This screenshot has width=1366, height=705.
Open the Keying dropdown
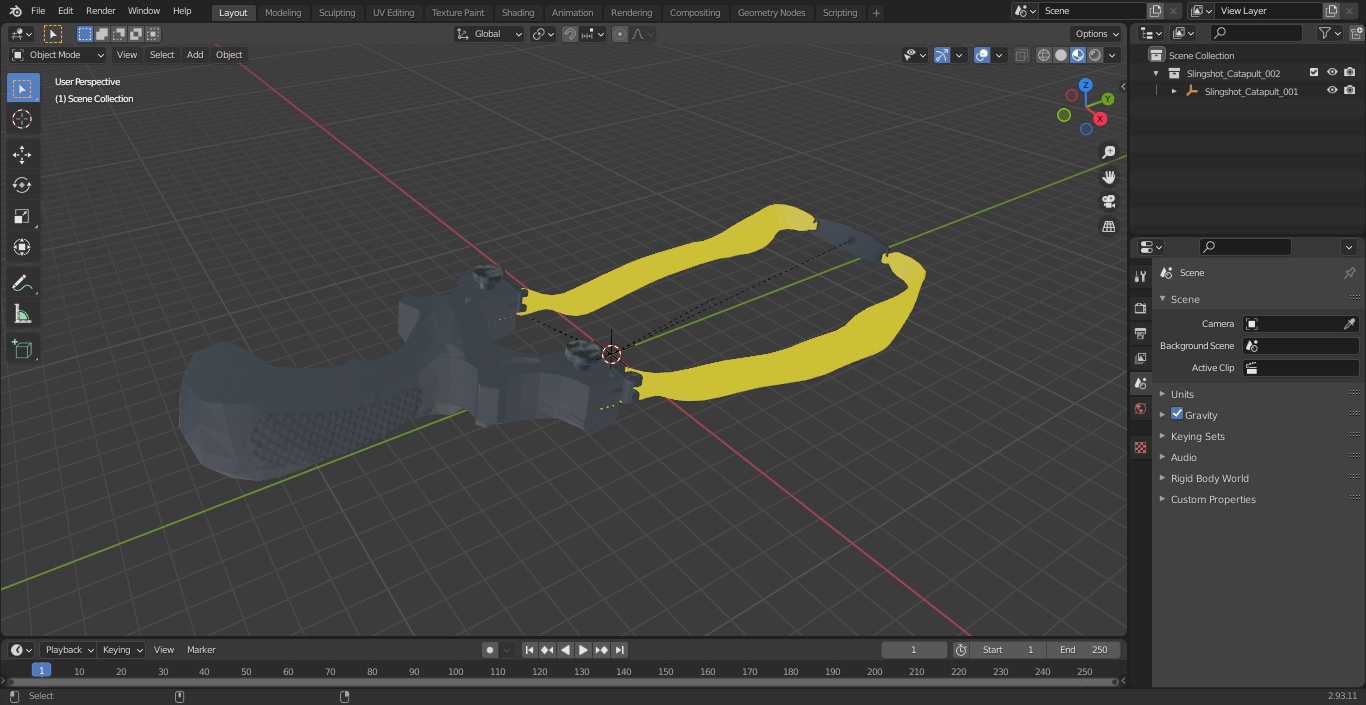pyautogui.click(x=122, y=650)
